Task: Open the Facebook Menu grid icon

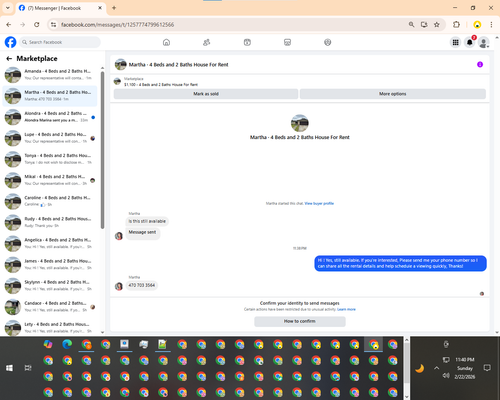Action: click(455, 42)
